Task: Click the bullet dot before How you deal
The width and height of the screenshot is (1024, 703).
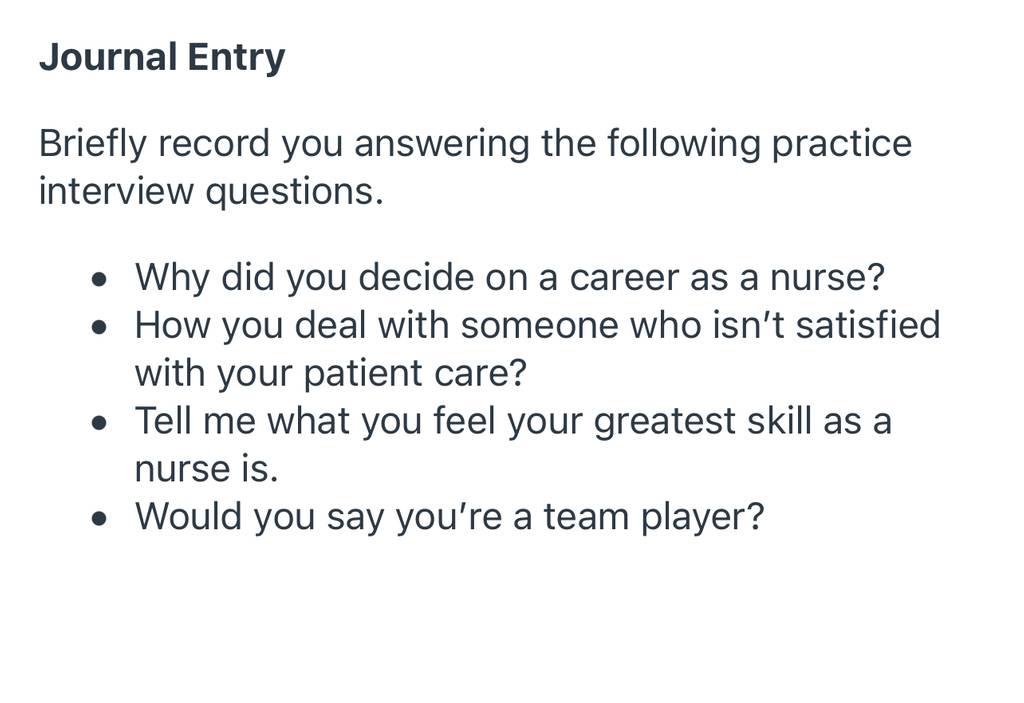Action: point(99,328)
